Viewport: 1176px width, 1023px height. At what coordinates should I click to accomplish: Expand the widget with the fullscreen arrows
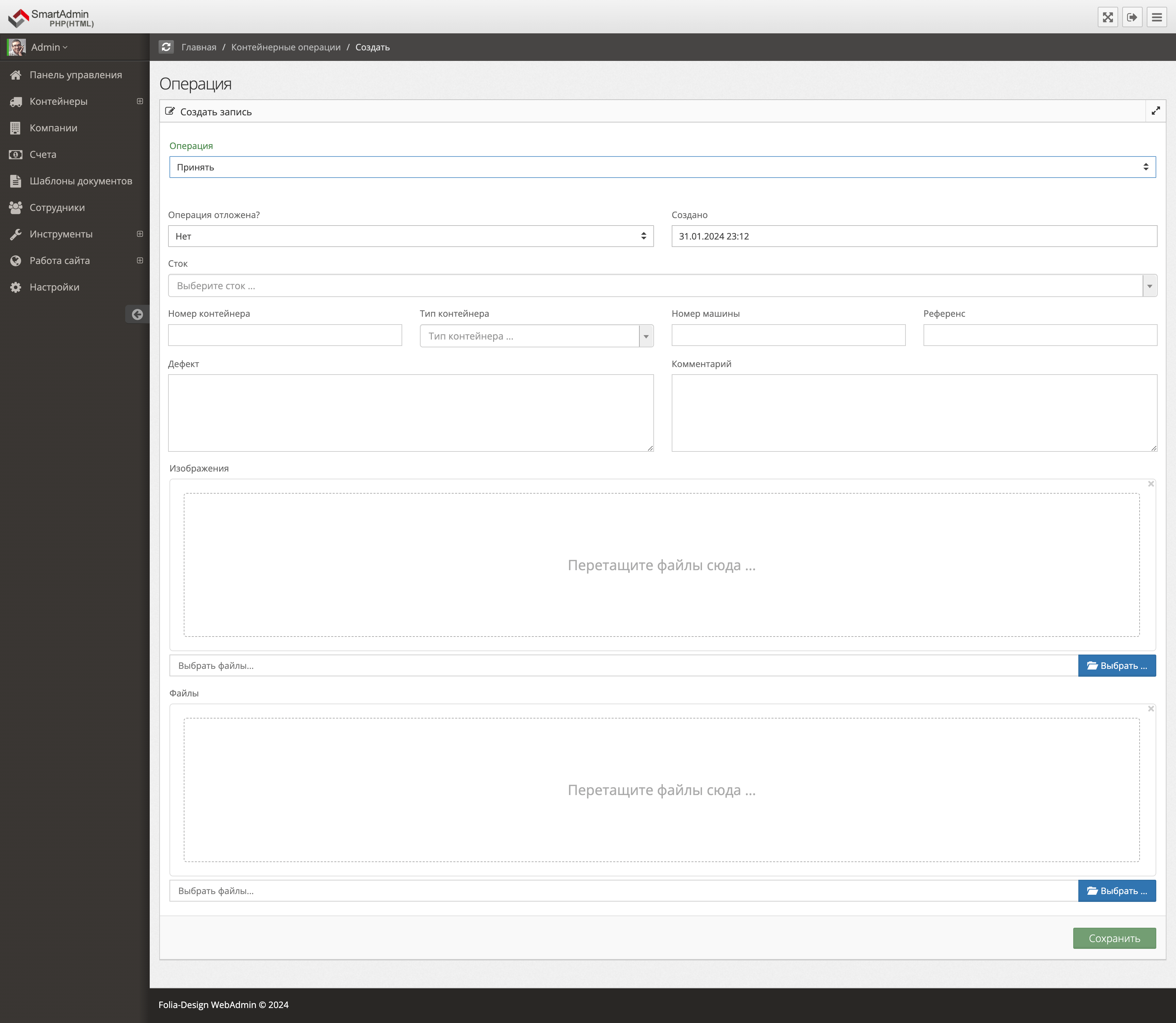pos(1156,111)
